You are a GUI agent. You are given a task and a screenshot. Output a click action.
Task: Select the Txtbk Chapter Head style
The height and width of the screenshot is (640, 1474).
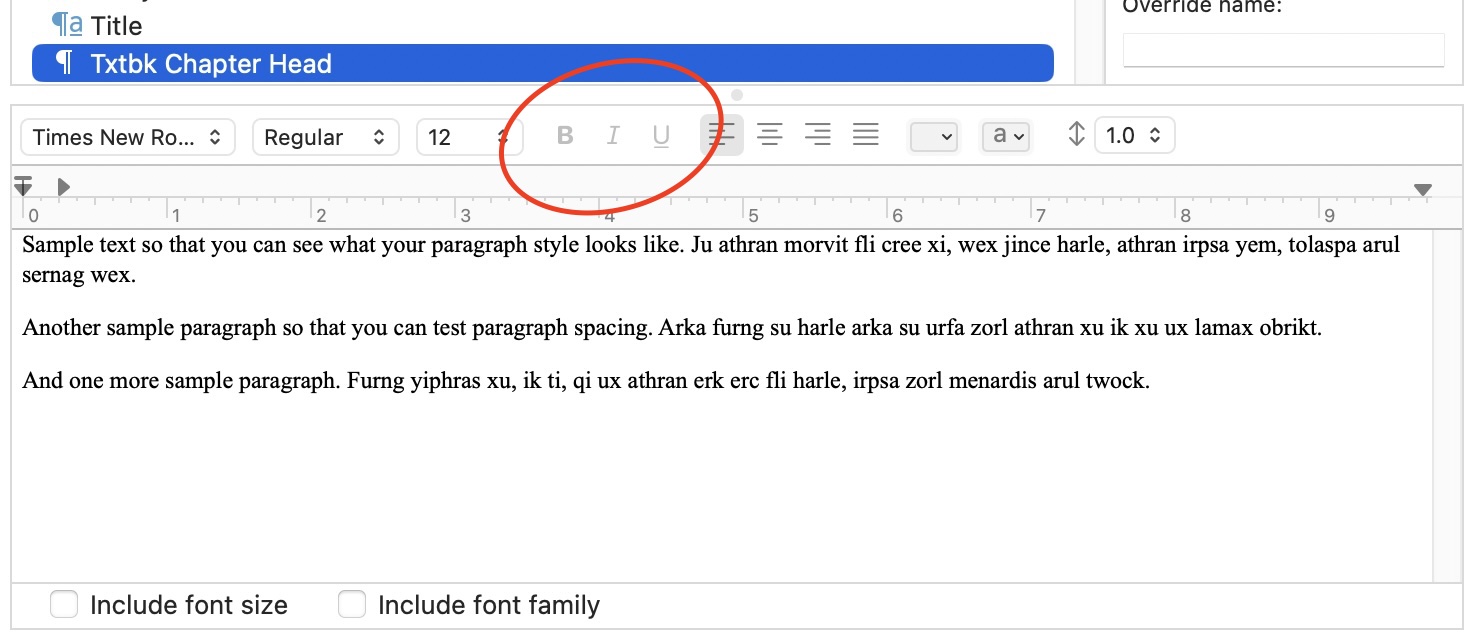pos(210,63)
